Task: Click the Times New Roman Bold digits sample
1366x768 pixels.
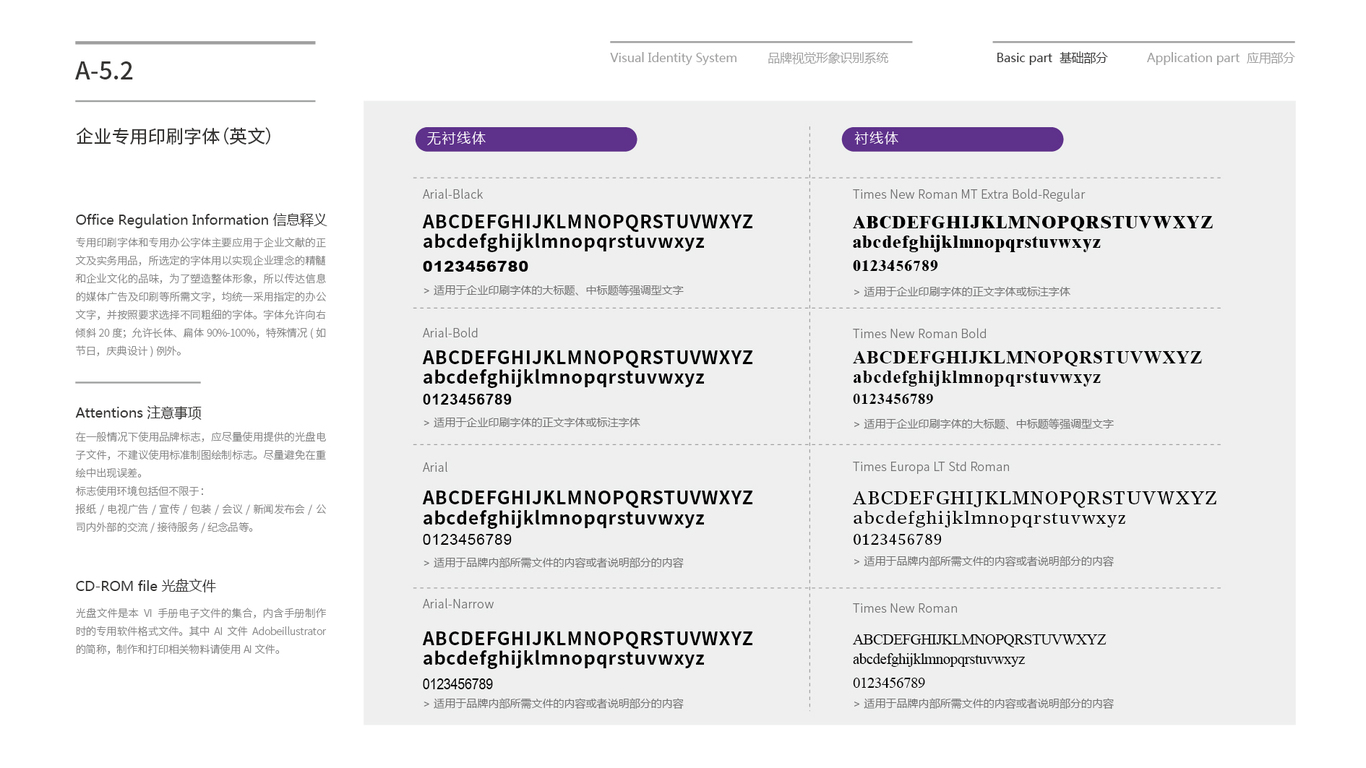Action: click(x=893, y=399)
